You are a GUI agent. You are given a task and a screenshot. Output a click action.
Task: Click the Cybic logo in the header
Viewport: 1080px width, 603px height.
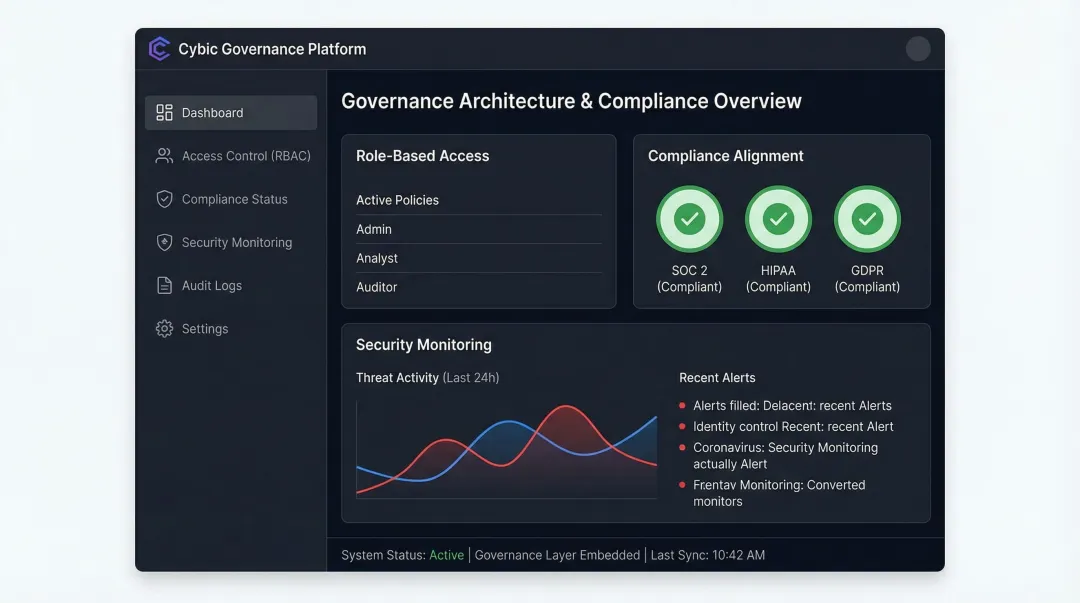tap(159, 48)
